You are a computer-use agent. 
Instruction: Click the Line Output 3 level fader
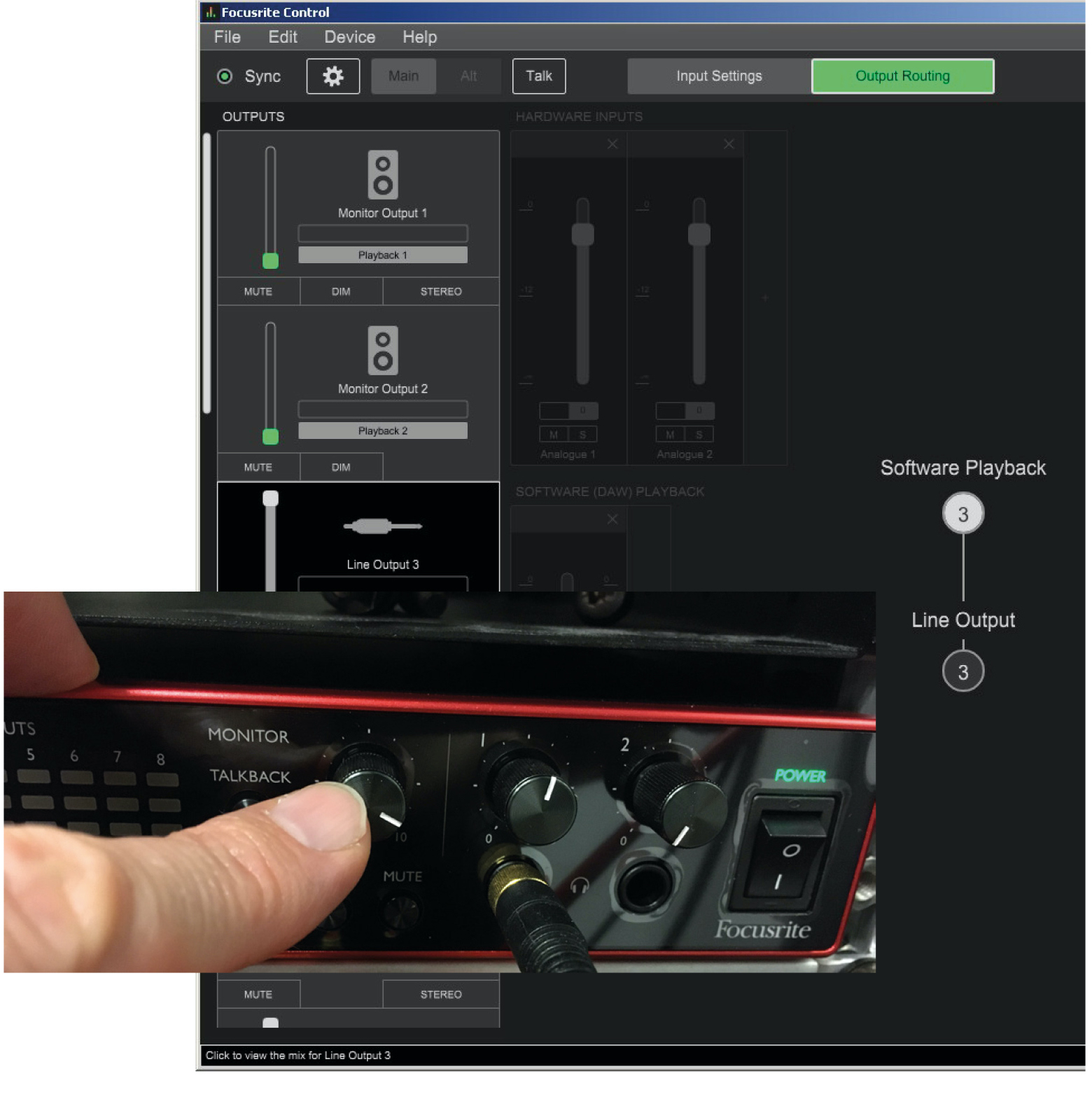click(270, 498)
